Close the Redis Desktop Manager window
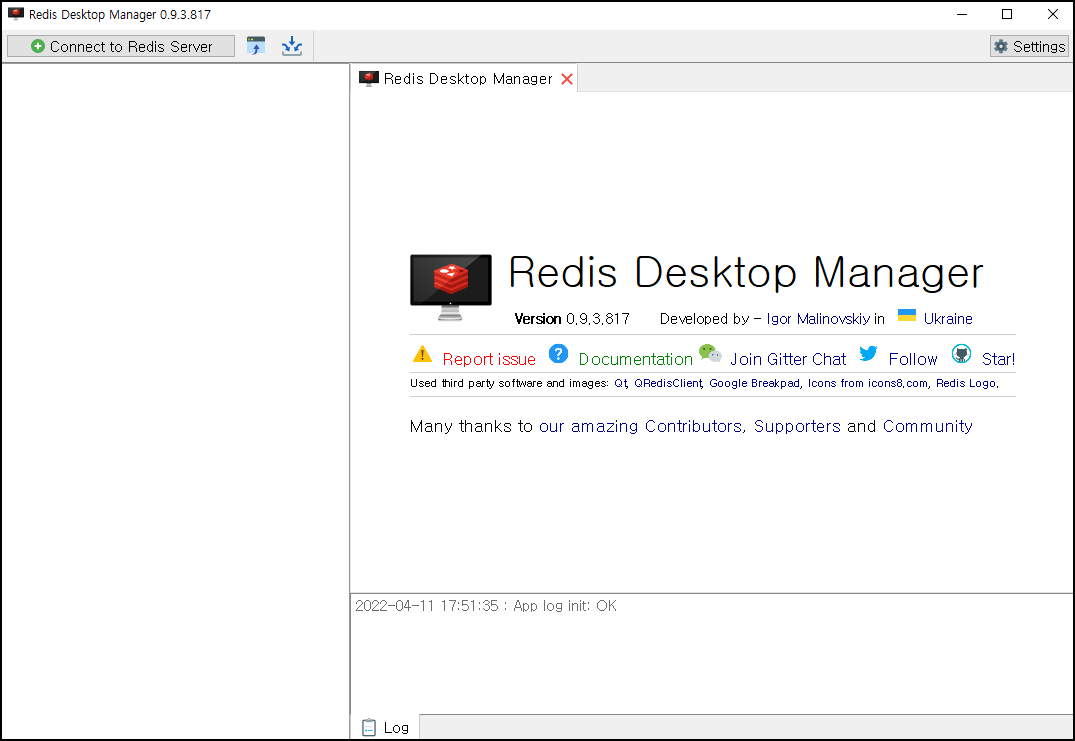The height and width of the screenshot is (741, 1075). pos(1052,14)
